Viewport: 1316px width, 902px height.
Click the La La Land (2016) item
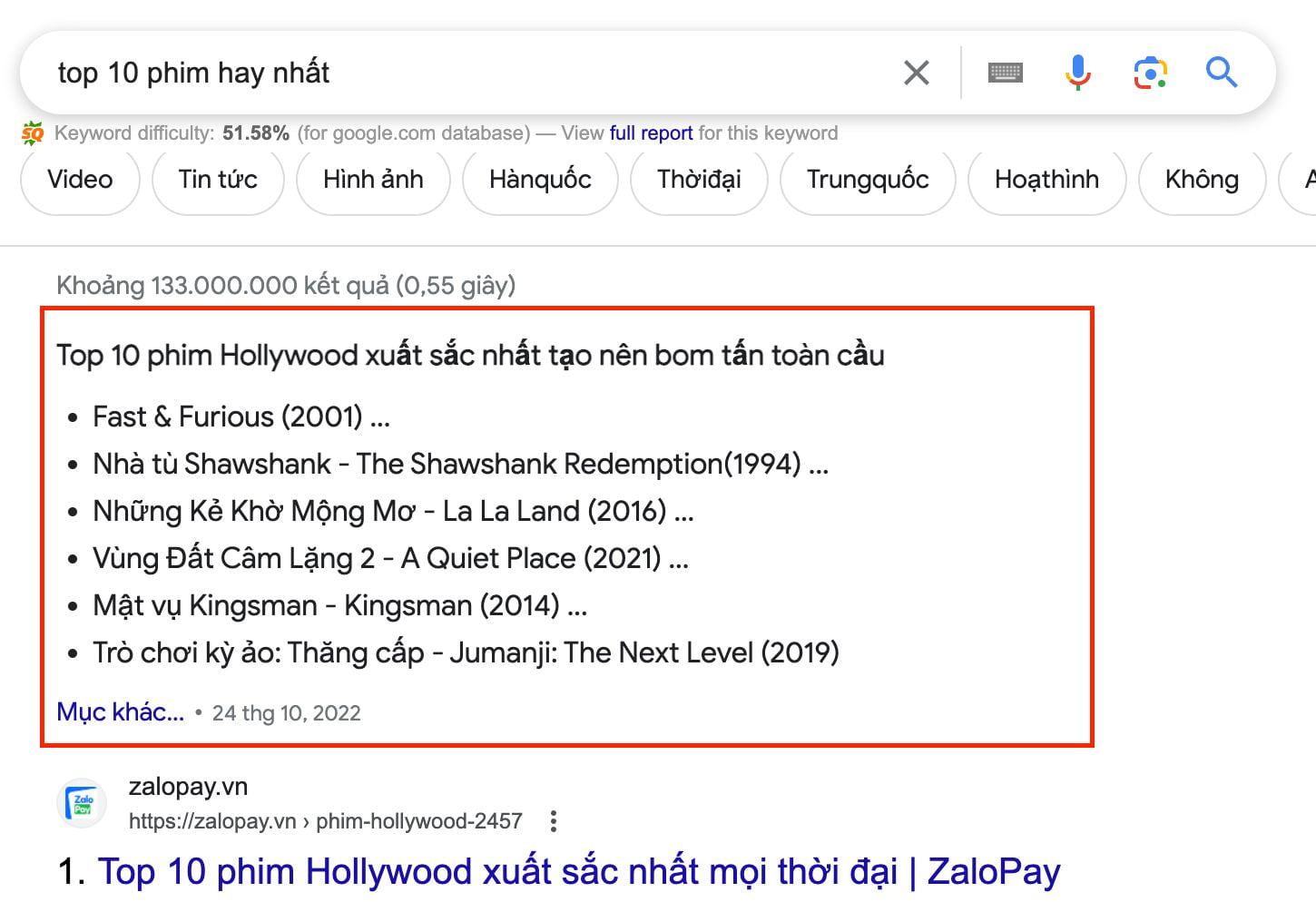click(x=393, y=511)
